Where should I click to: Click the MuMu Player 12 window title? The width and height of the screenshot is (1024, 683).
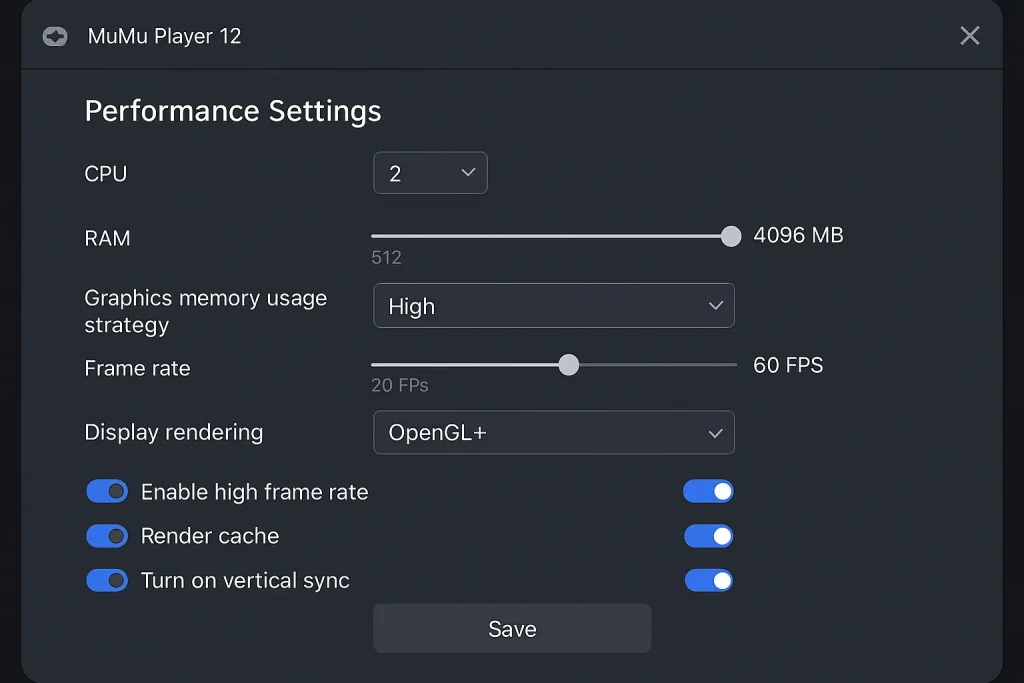164,37
